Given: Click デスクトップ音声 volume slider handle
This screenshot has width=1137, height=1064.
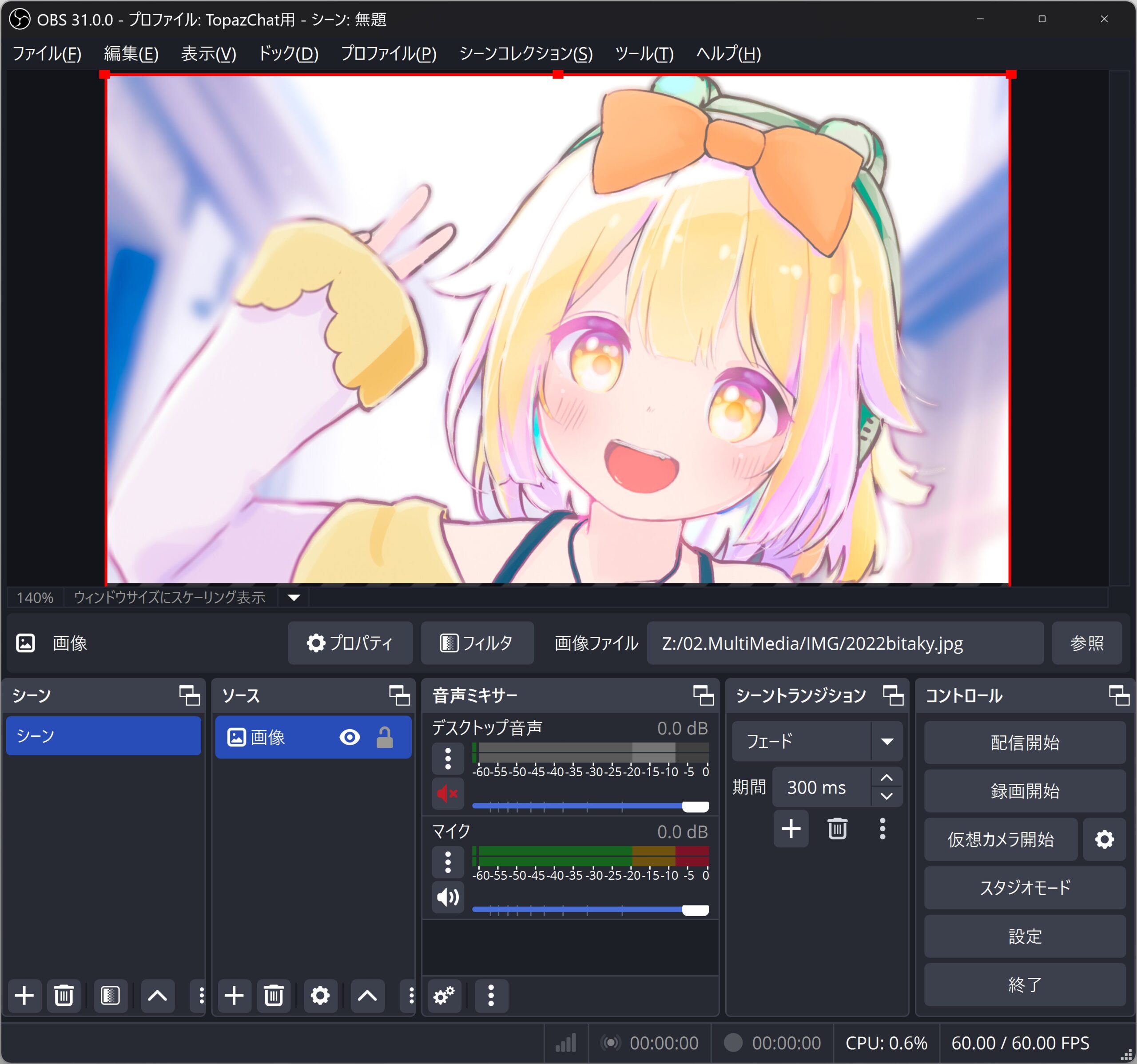Looking at the screenshot, I should [x=696, y=807].
